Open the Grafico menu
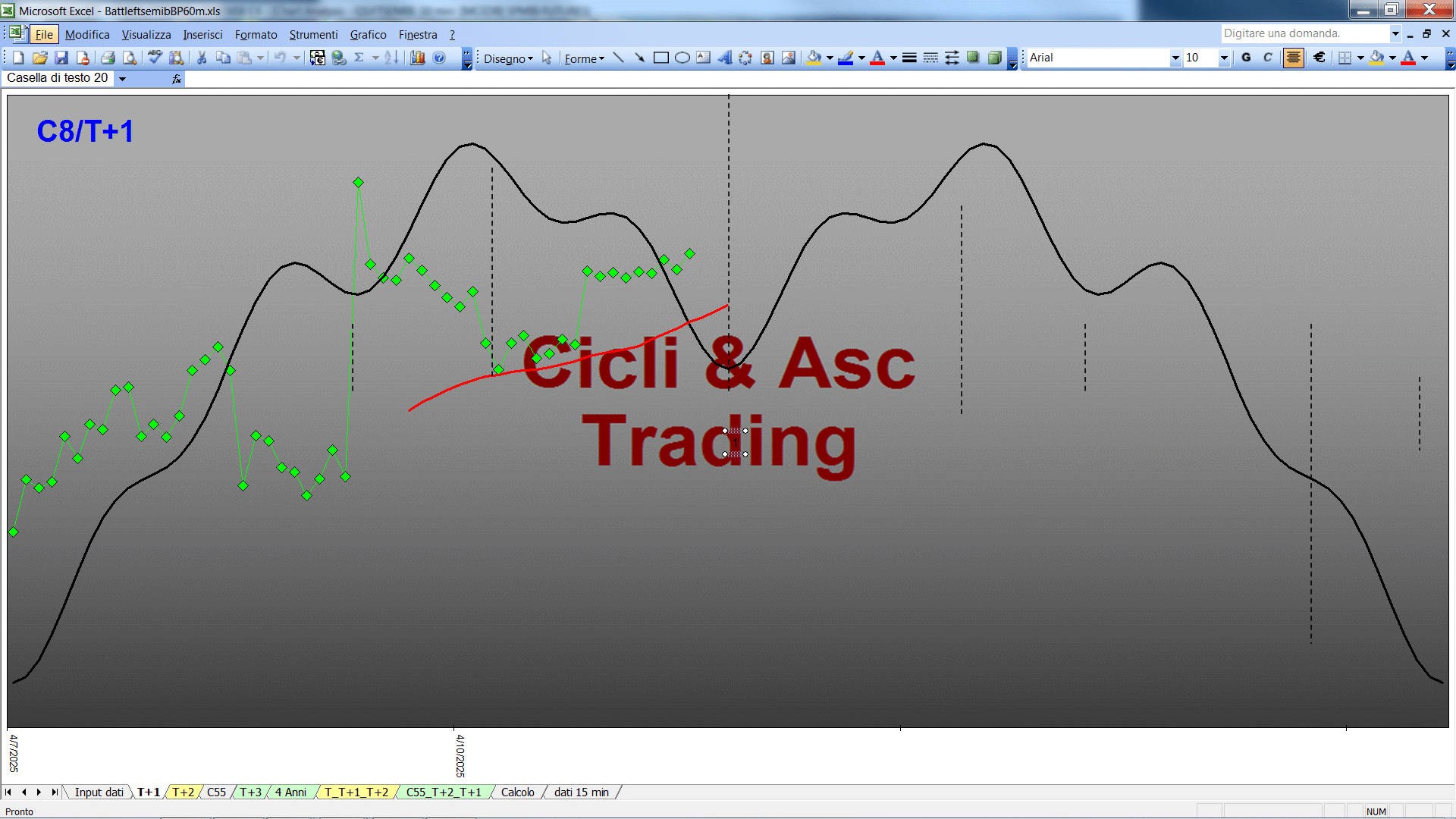This screenshot has height=819, width=1456. [368, 35]
